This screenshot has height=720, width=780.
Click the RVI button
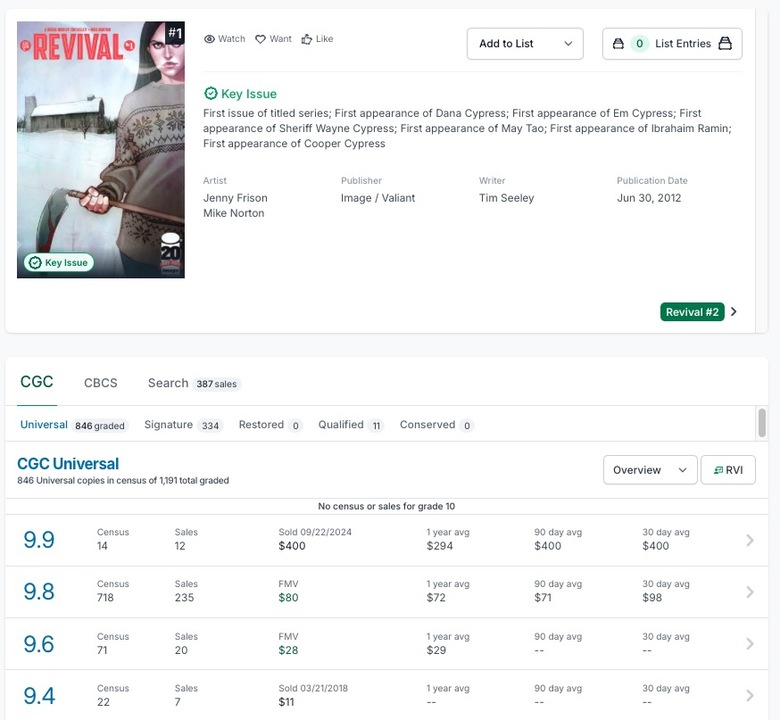[x=728, y=470]
